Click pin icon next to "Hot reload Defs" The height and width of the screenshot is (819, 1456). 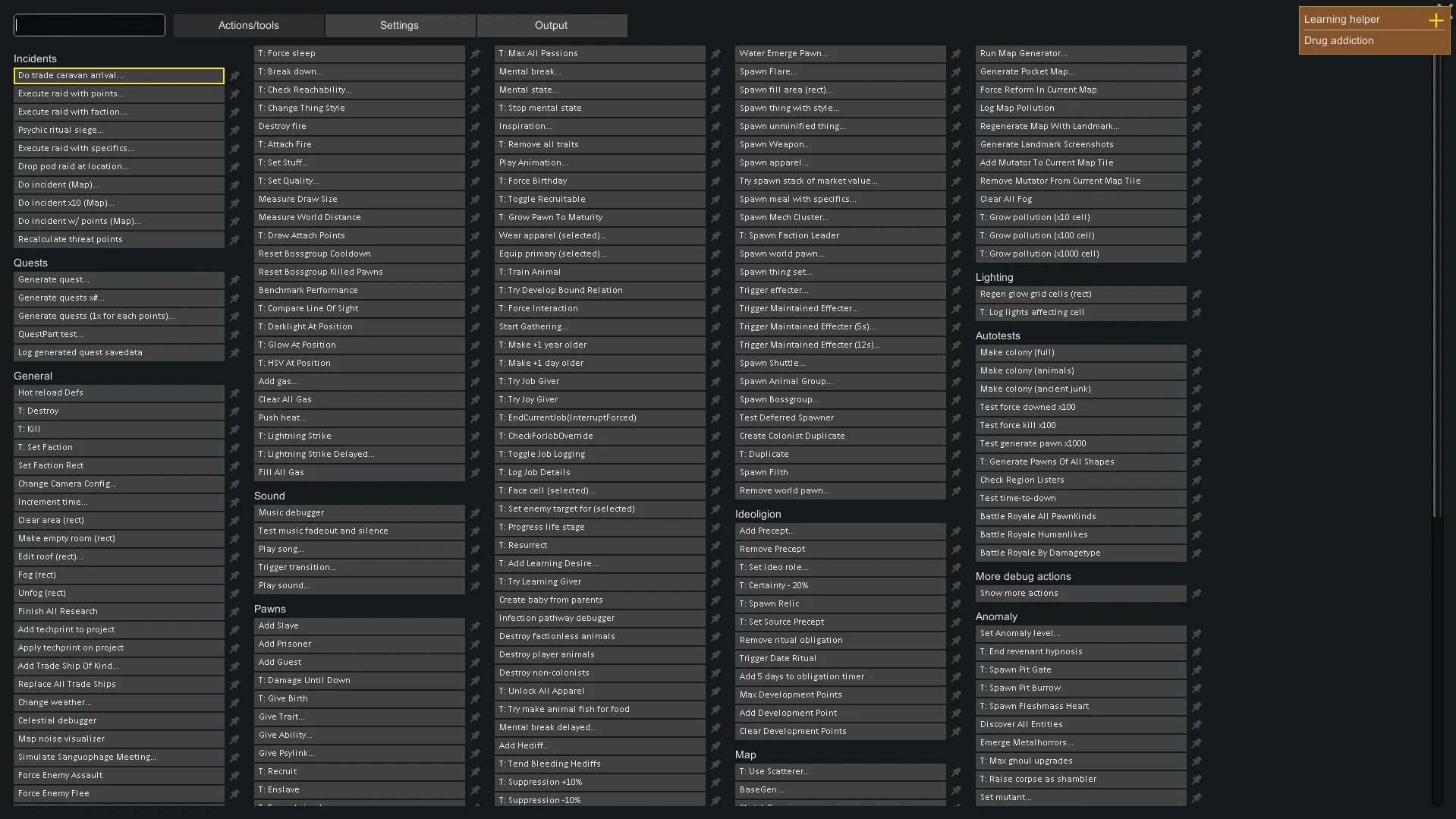234,393
